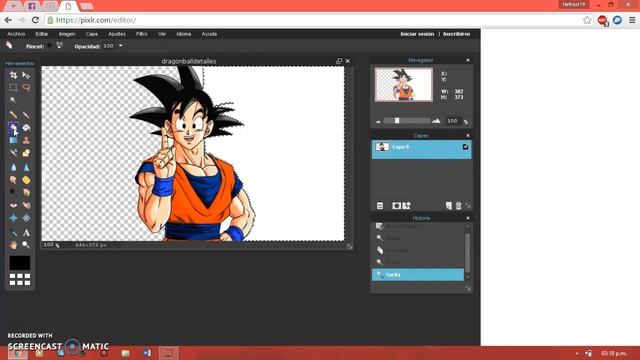Open the Ver menu
640x360 pixels.
tap(162, 34)
